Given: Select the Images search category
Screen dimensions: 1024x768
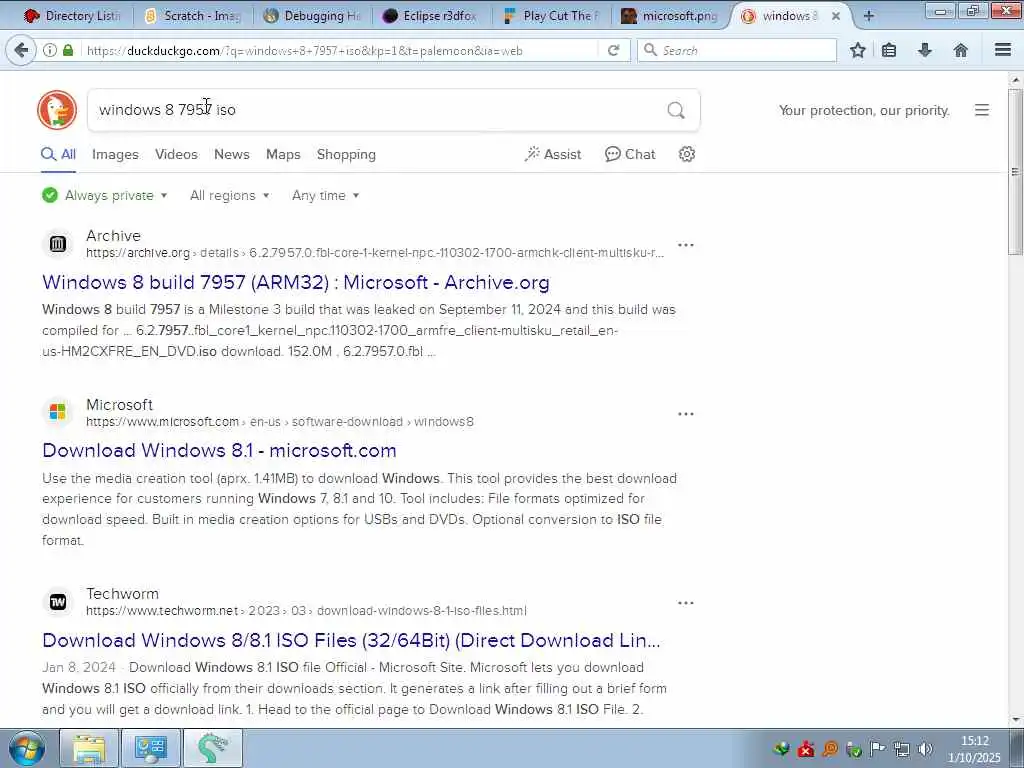Looking at the screenshot, I should tap(115, 154).
